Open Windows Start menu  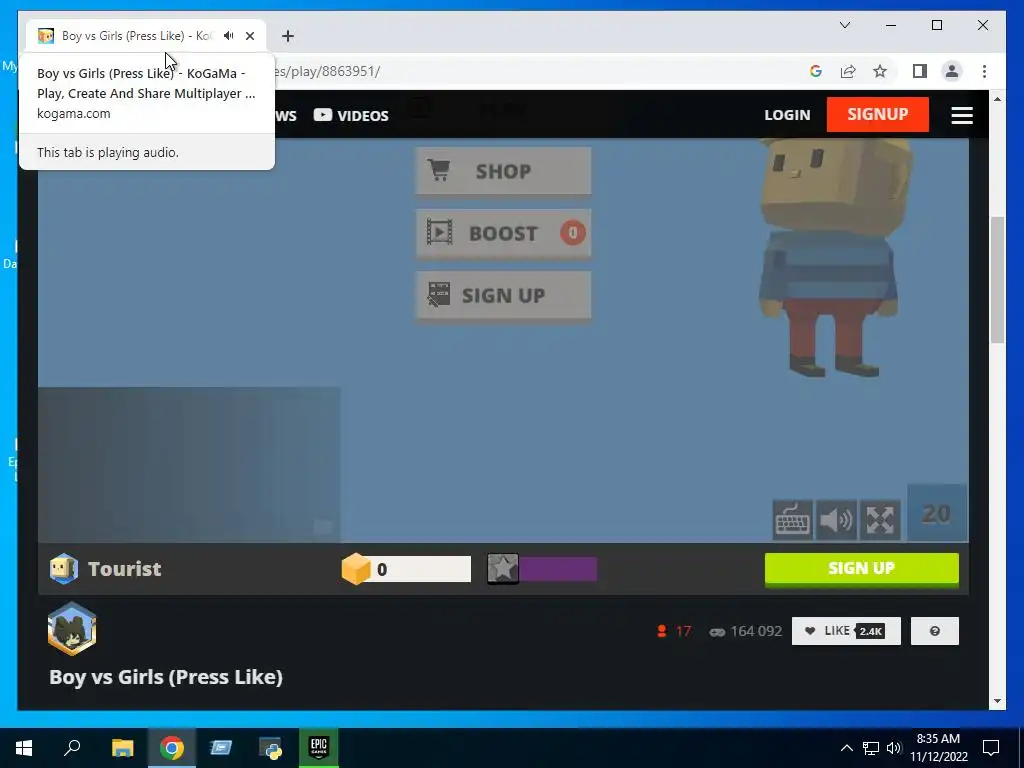(x=24, y=748)
